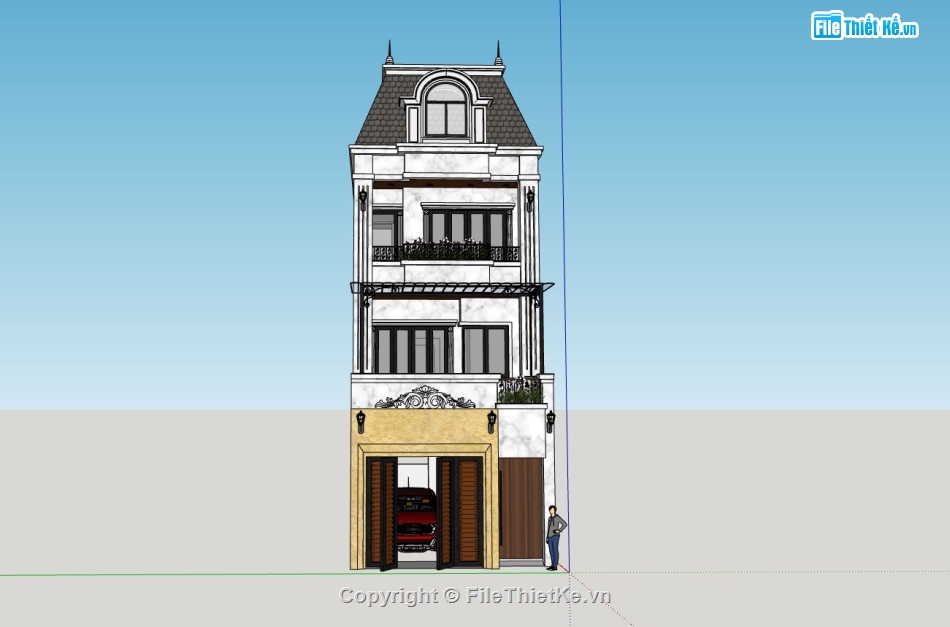Select the left open garage door panel
Viewport: 950px width, 627px height.
point(382,513)
